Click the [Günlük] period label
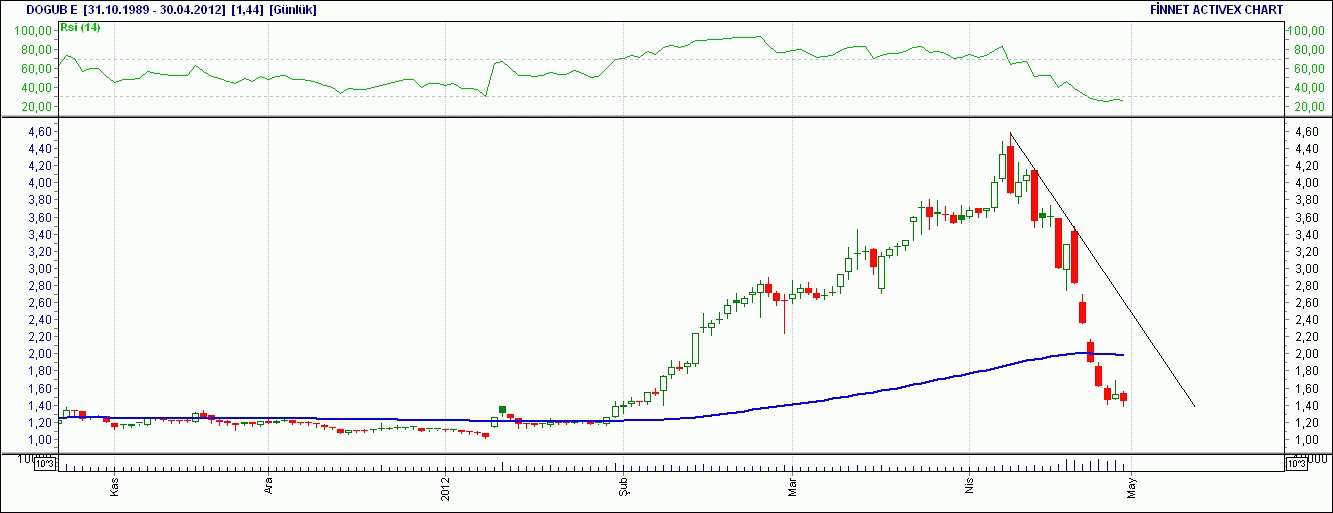 (292, 9)
